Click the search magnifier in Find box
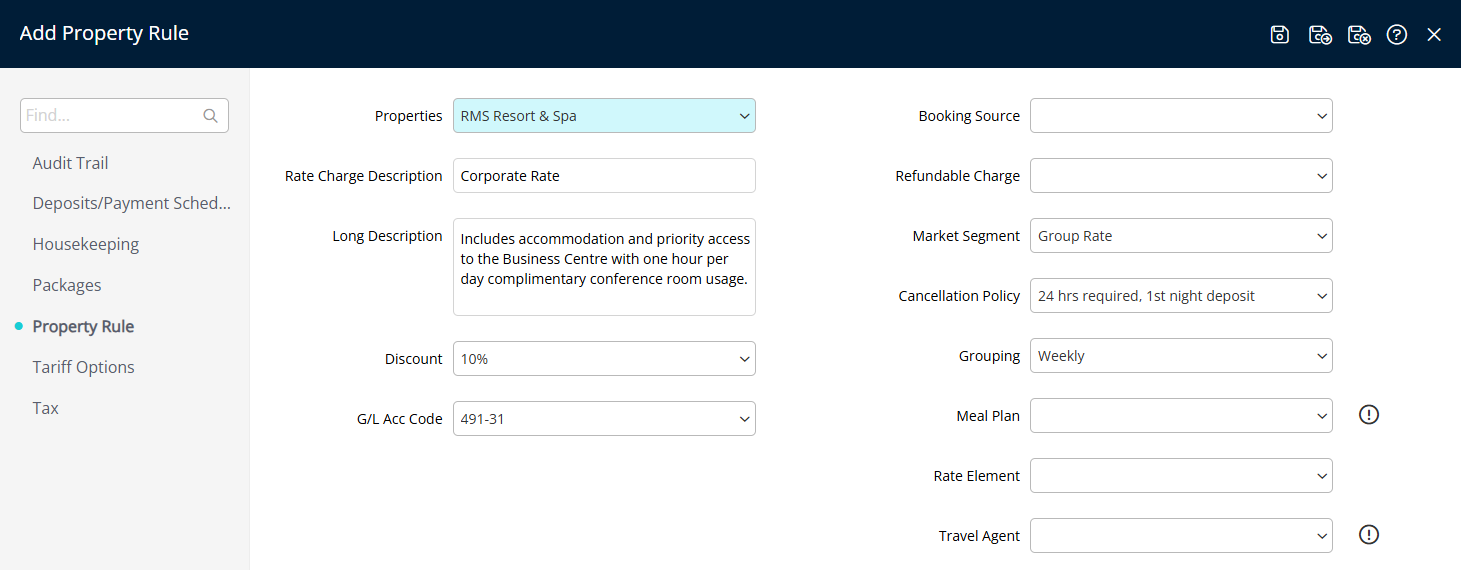Image resolution: width=1461 pixels, height=570 pixels. [x=210, y=115]
